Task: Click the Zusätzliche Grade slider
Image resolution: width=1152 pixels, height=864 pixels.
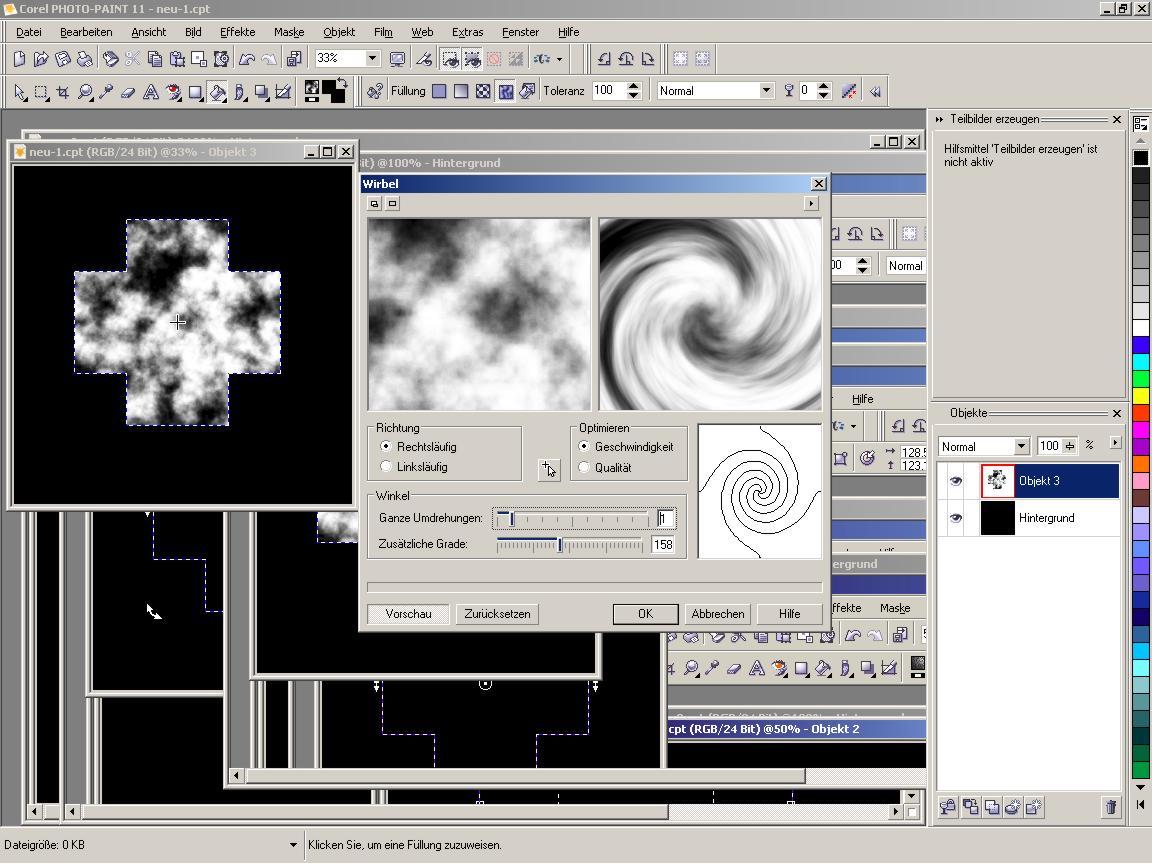Action: tap(560, 545)
